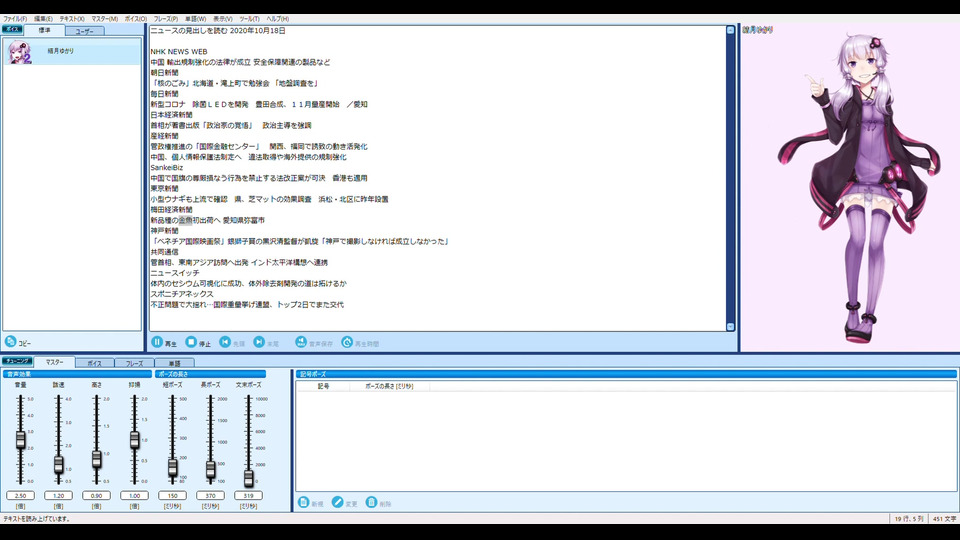Click the line '毎日新聞' in editor
Viewport: 960px width, 540px height.
(164, 94)
